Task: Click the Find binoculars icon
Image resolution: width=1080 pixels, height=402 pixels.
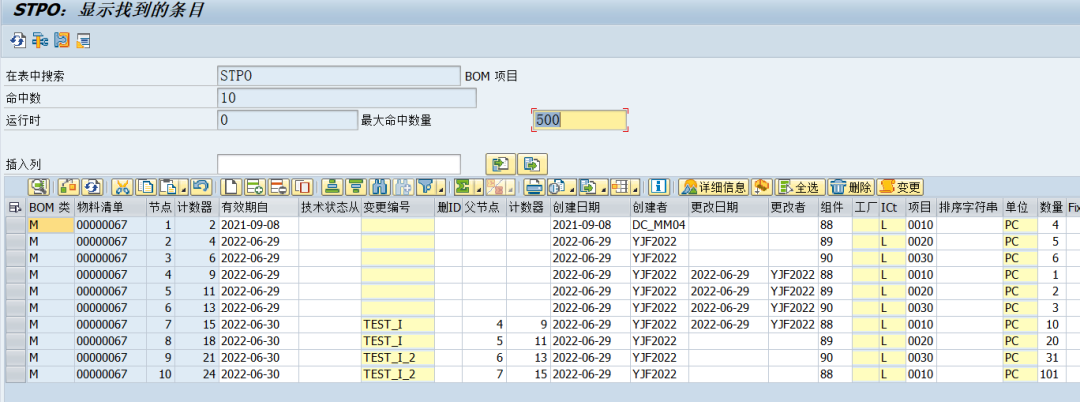Action: pyautogui.click(x=379, y=187)
